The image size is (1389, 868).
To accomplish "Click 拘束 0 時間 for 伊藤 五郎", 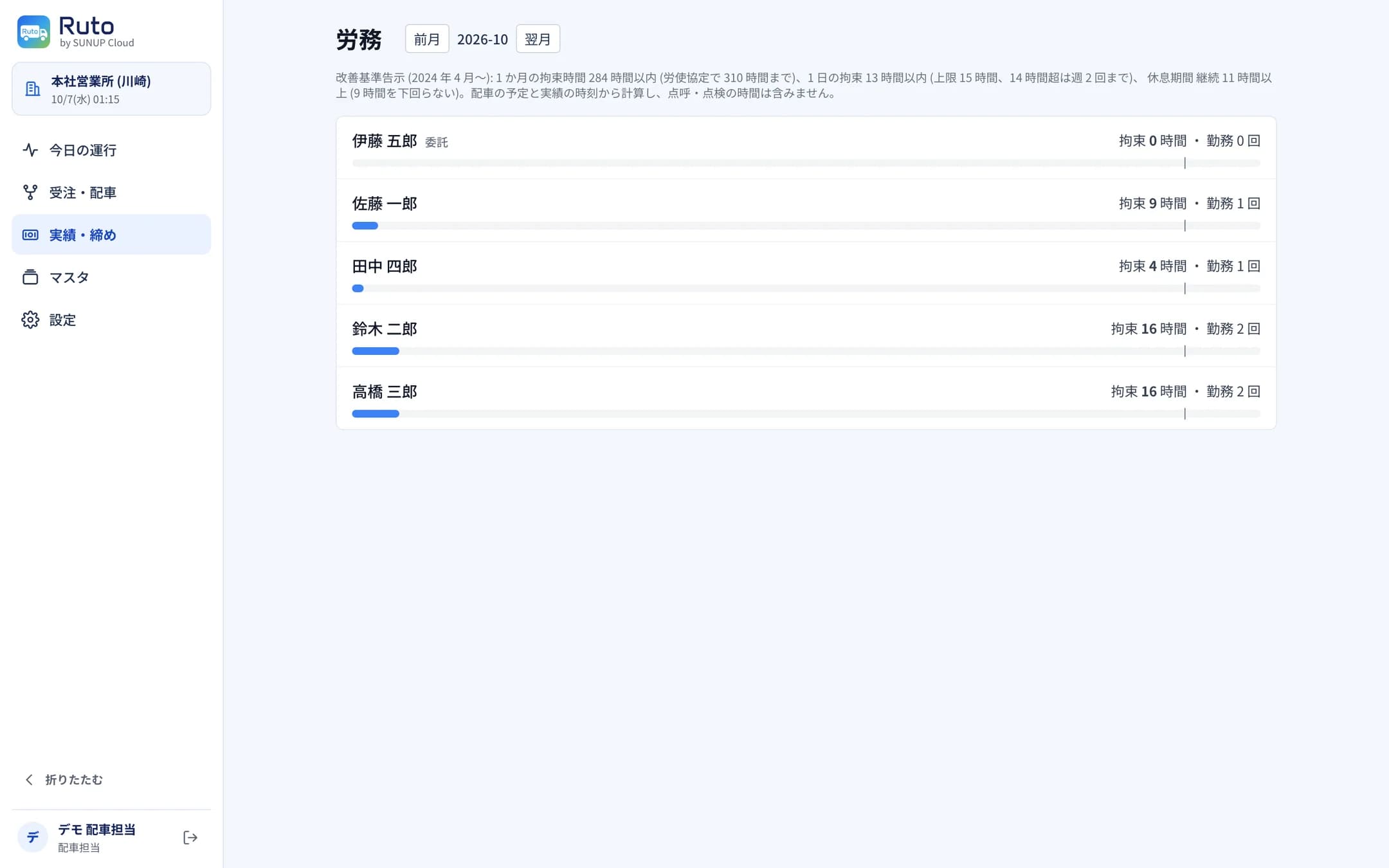I will tap(1152, 141).
